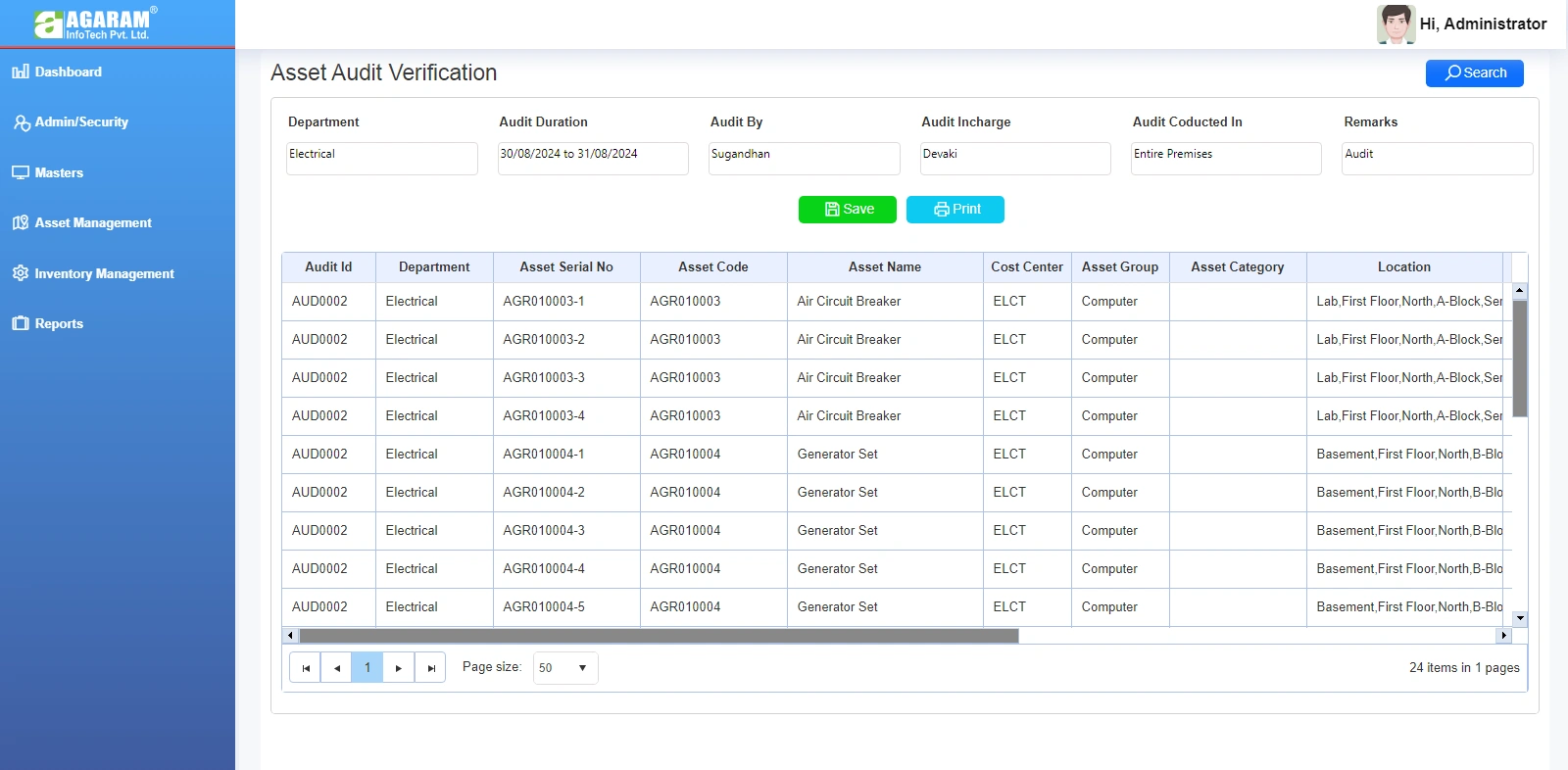Select serial number AGR010003-1 cell

click(x=566, y=302)
